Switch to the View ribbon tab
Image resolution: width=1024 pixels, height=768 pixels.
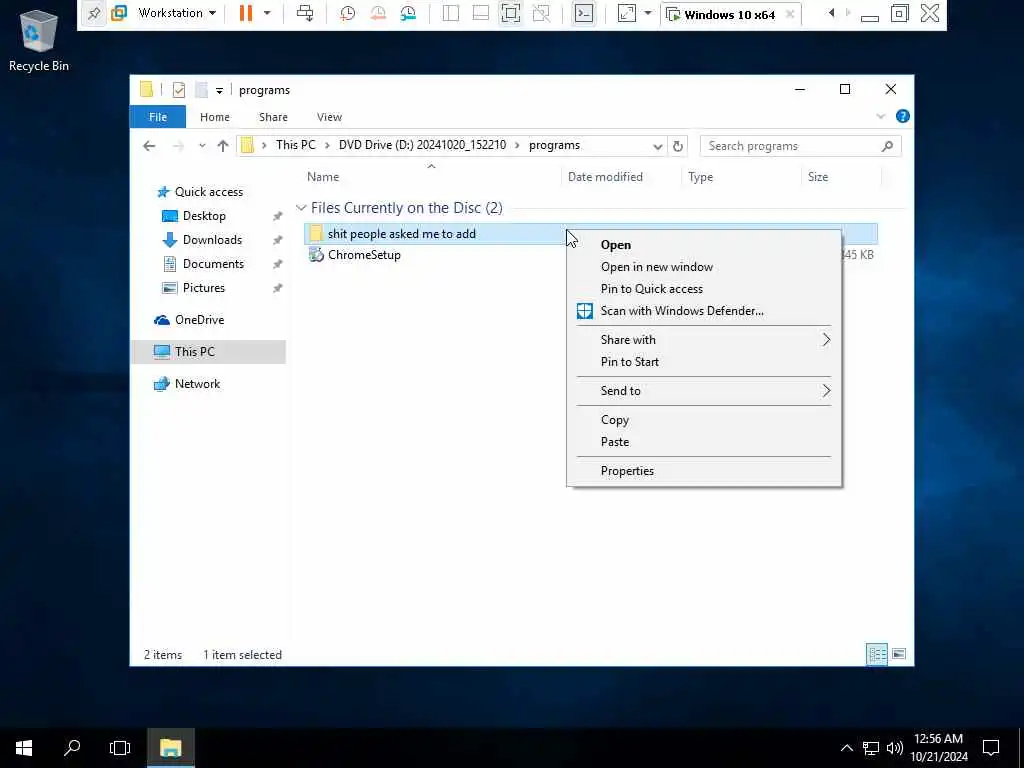point(329,117)
